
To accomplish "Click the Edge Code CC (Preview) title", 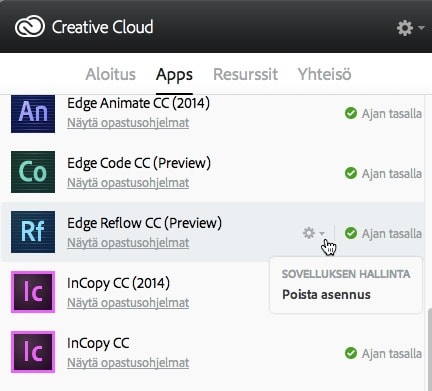I will click(x=139, y=163).
